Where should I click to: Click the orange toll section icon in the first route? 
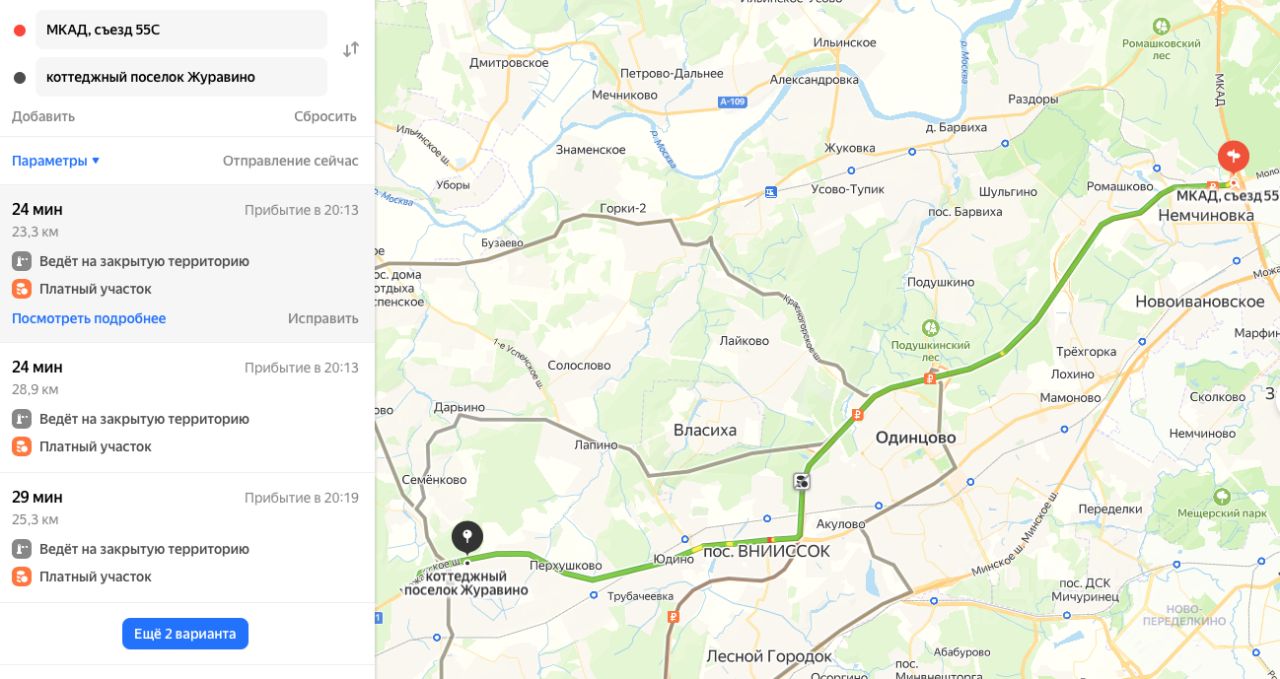[x=22, y=289]
